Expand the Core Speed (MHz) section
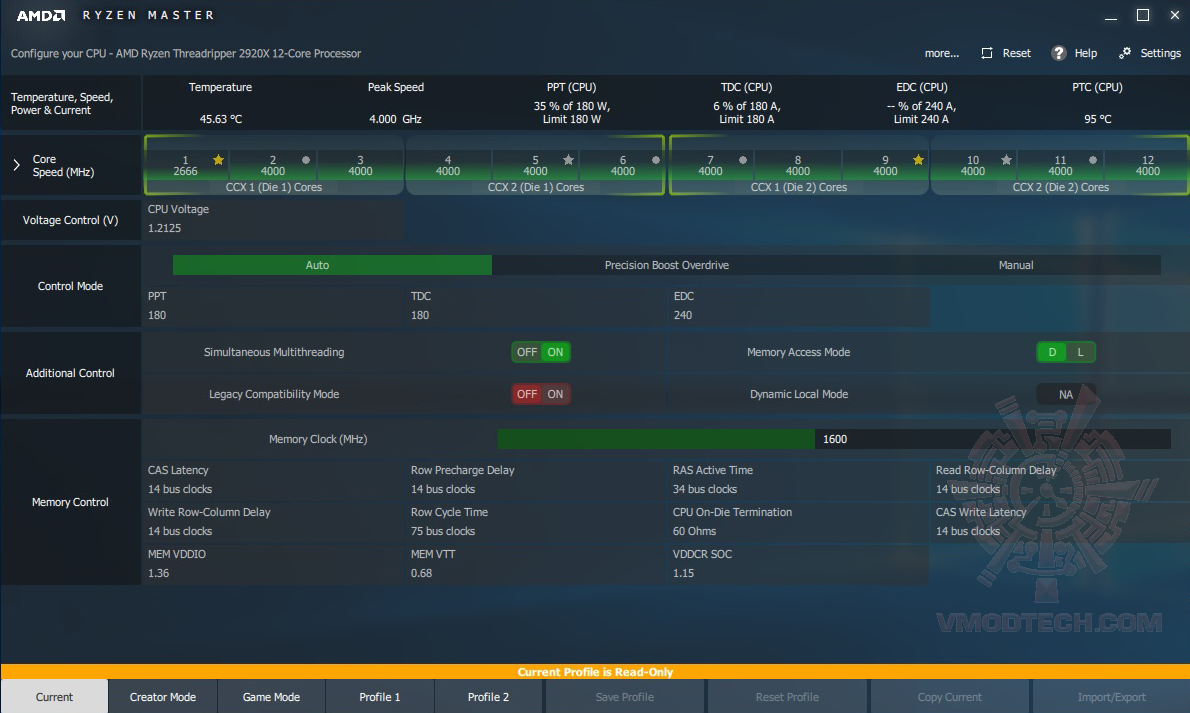 pos(16,165)
